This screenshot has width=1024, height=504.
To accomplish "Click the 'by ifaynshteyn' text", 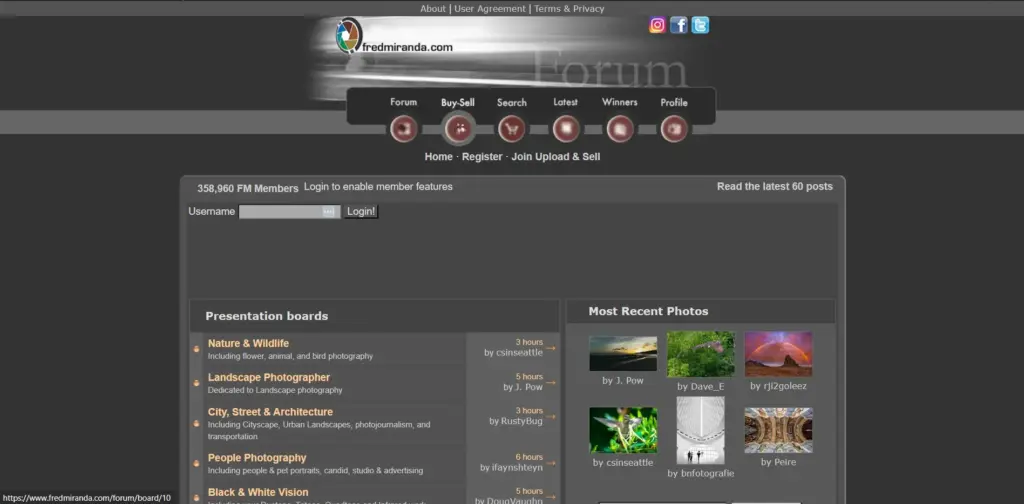I will click(511, 467).
